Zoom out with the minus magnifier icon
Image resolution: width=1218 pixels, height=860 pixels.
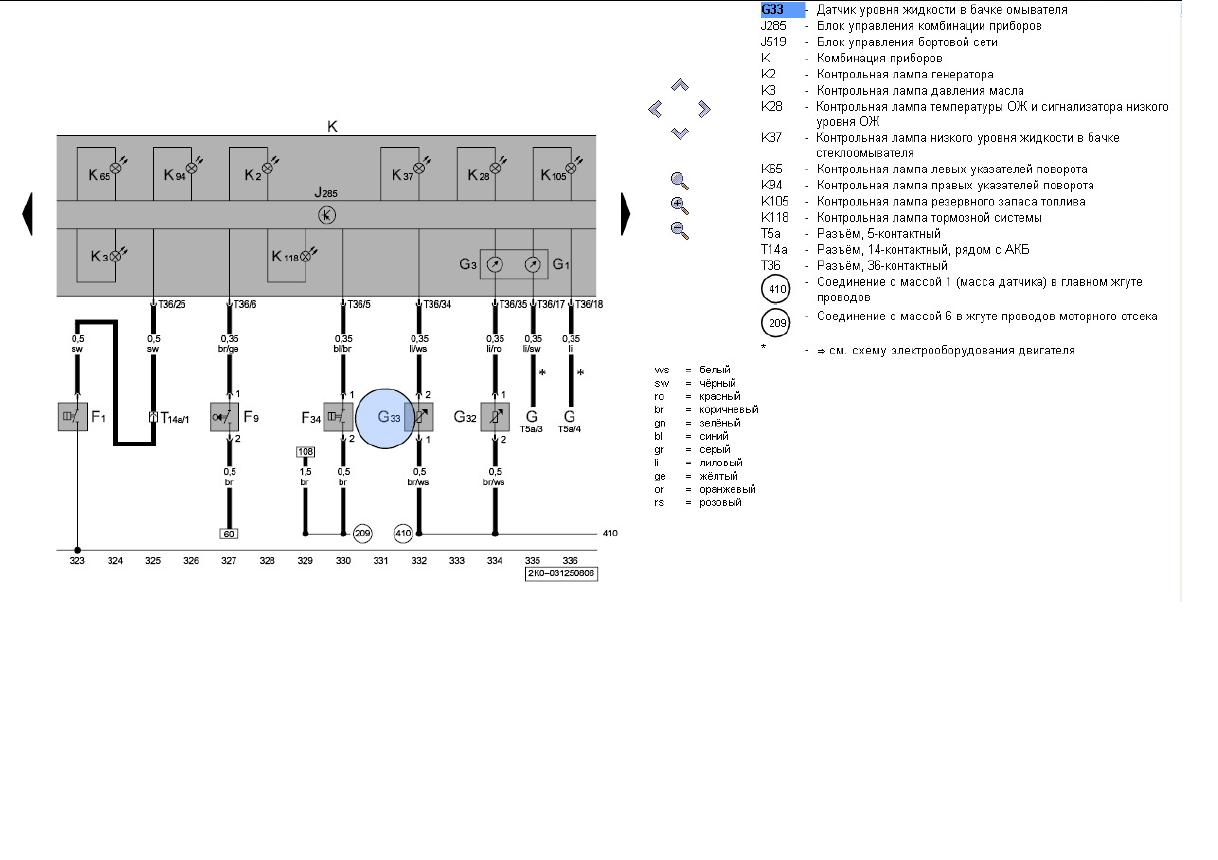(x=680, y=229)
